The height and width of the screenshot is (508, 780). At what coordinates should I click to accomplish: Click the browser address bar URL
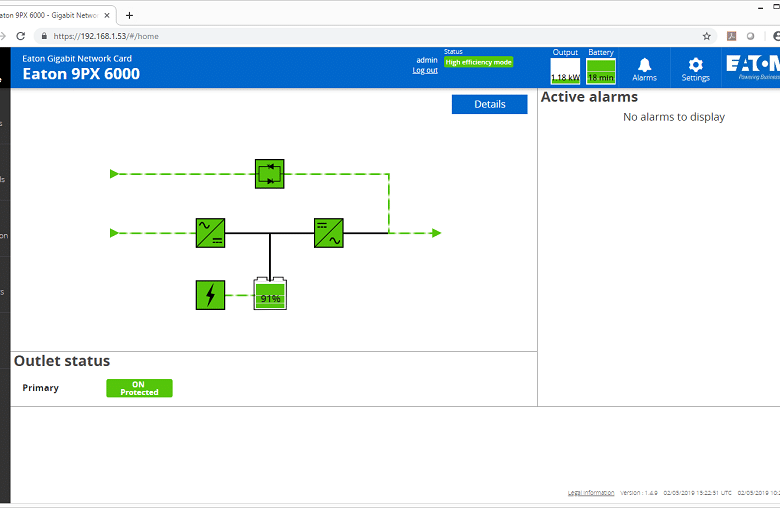click(x=106, y=36)
